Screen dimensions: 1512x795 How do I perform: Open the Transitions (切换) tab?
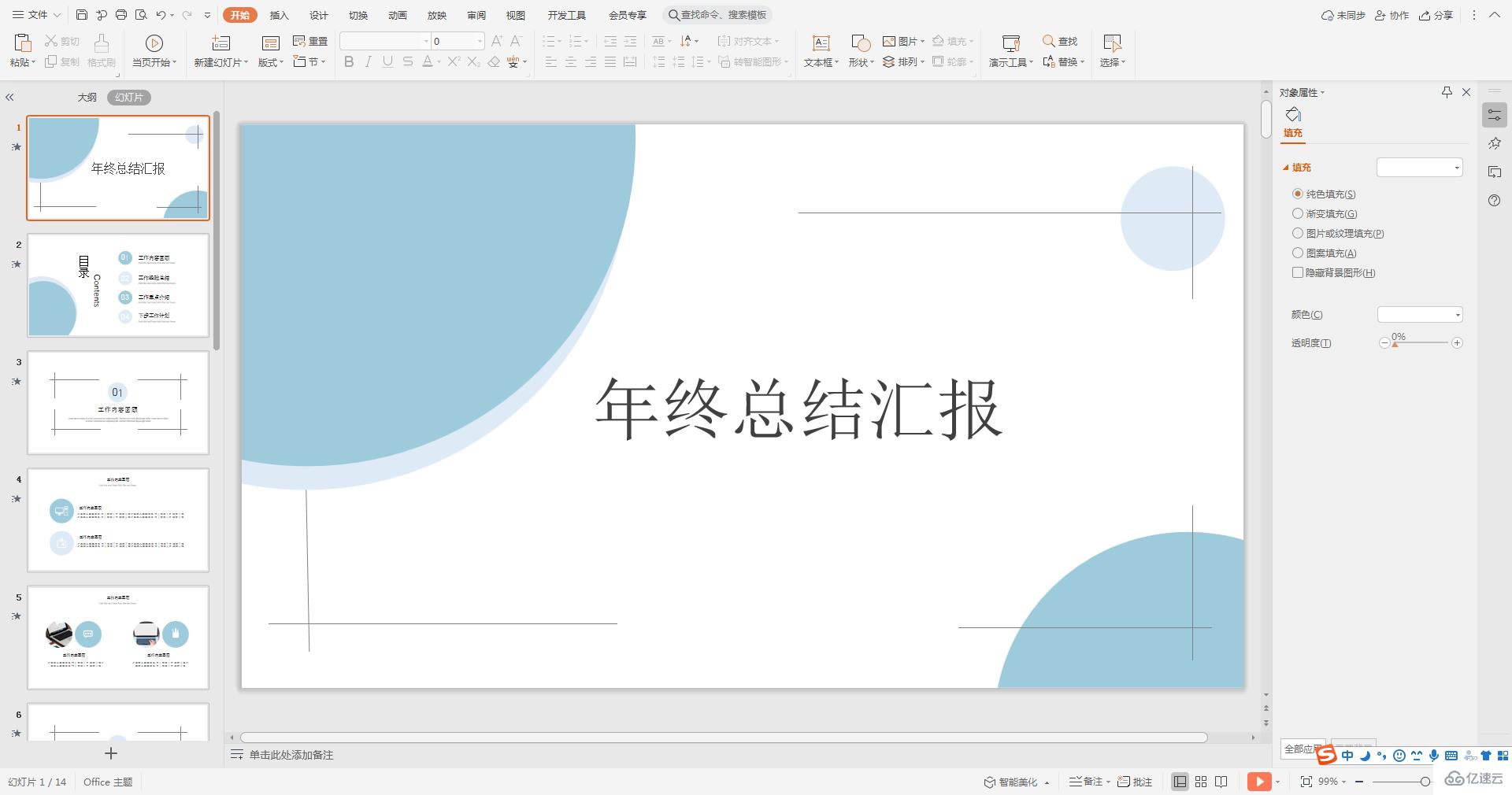coord(358,15)
